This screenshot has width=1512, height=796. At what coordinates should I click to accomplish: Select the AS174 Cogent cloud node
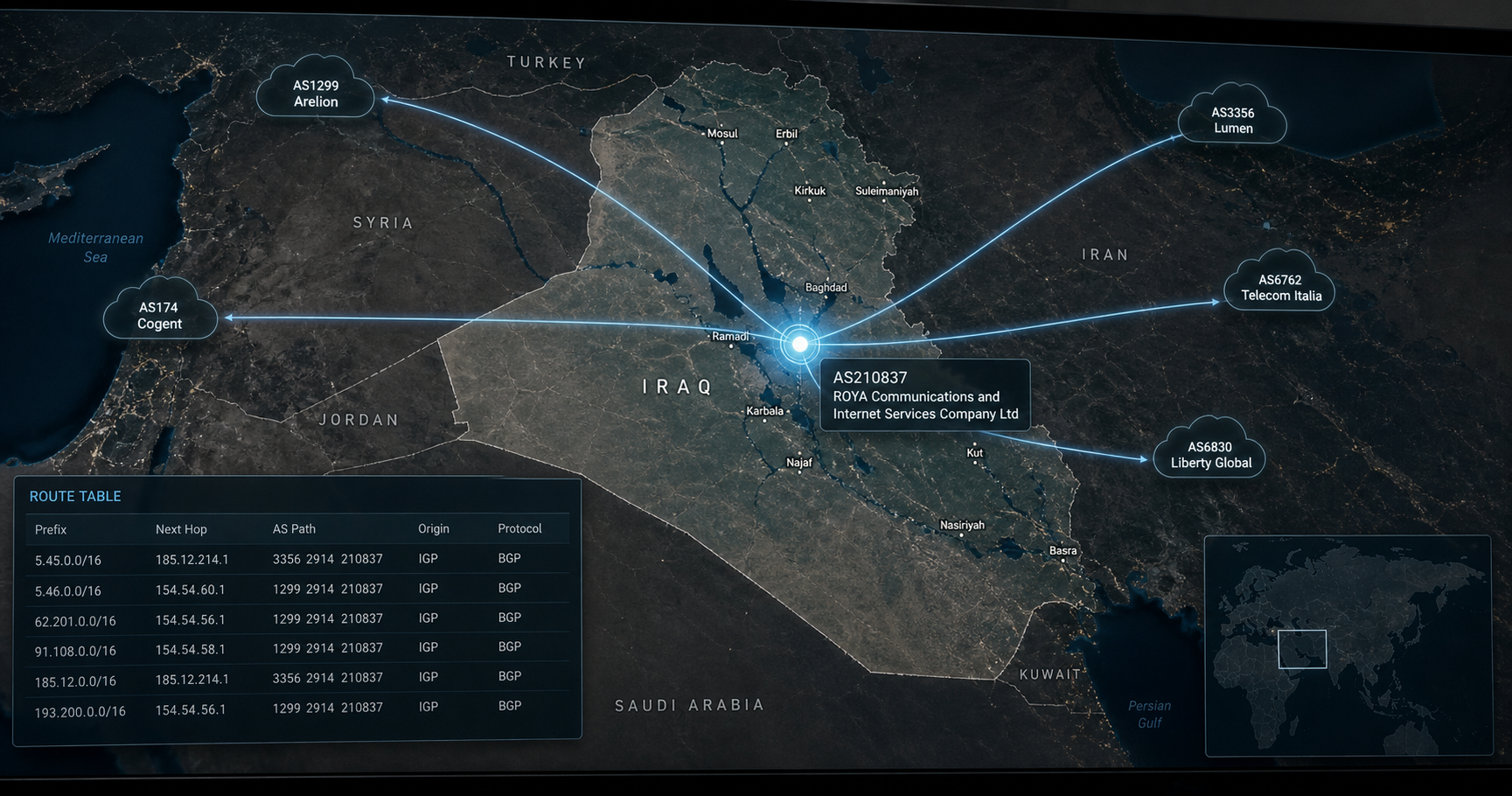[160, 310]
